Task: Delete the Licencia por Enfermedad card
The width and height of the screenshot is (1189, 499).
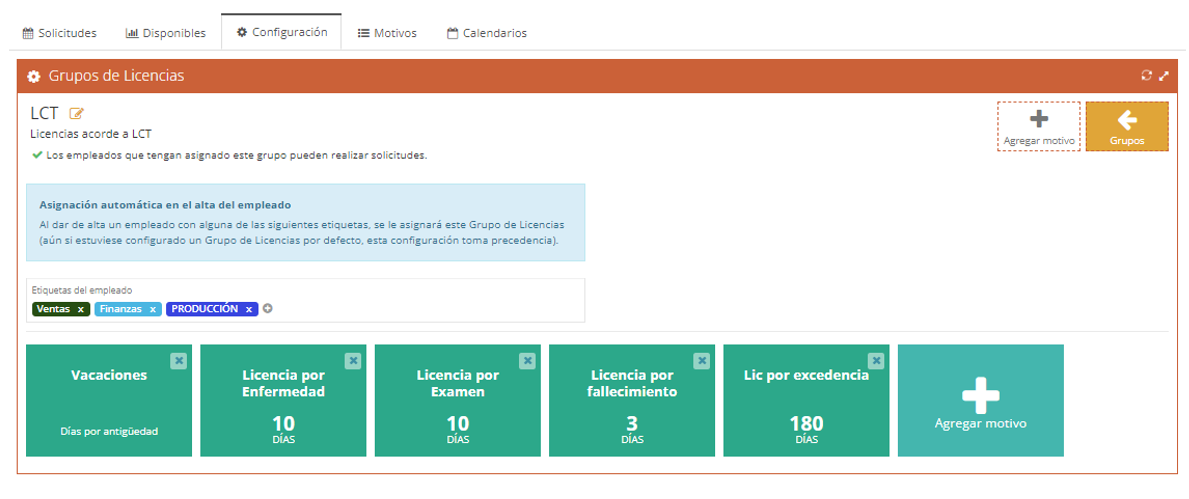Action: pos(353,361)
